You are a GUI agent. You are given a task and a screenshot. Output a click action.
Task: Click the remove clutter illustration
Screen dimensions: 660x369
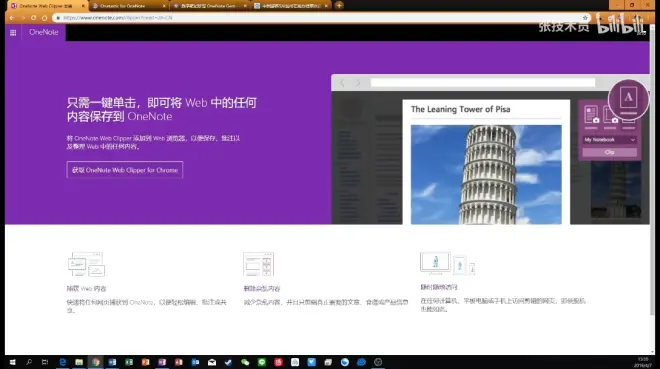click(x=258, y=264)
